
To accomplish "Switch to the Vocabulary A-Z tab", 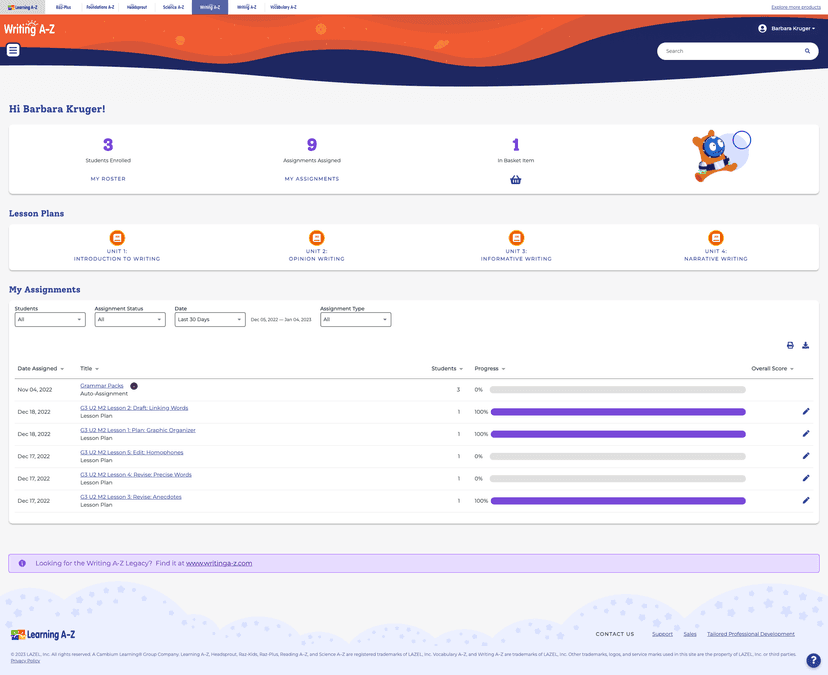I will (x=284, y=7).
